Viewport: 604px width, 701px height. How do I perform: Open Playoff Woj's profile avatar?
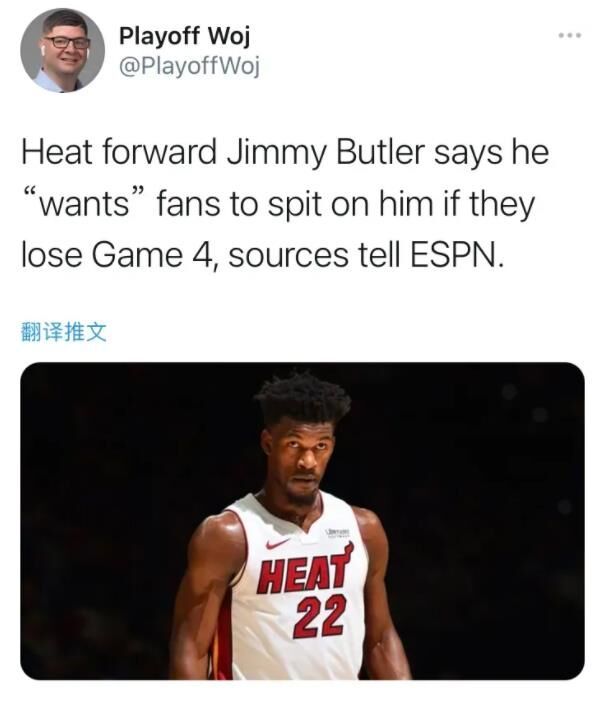(63, 50)
